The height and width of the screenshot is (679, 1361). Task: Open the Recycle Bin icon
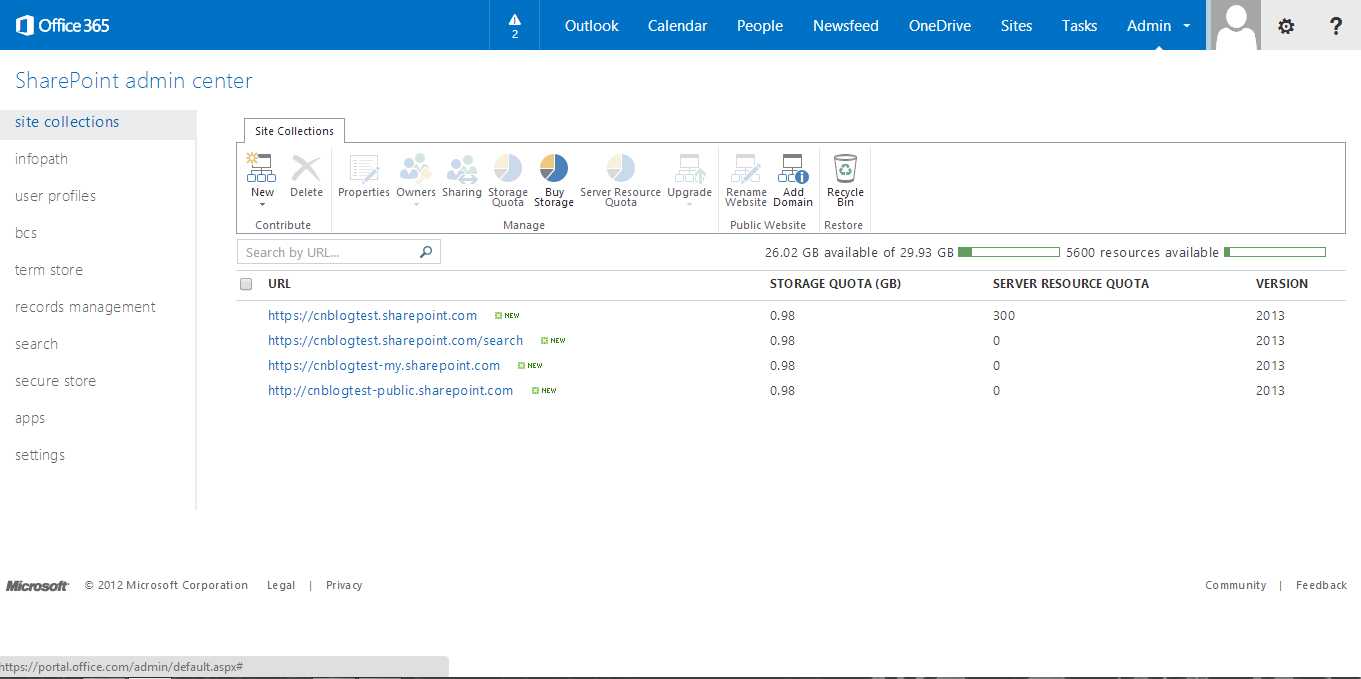845,168
